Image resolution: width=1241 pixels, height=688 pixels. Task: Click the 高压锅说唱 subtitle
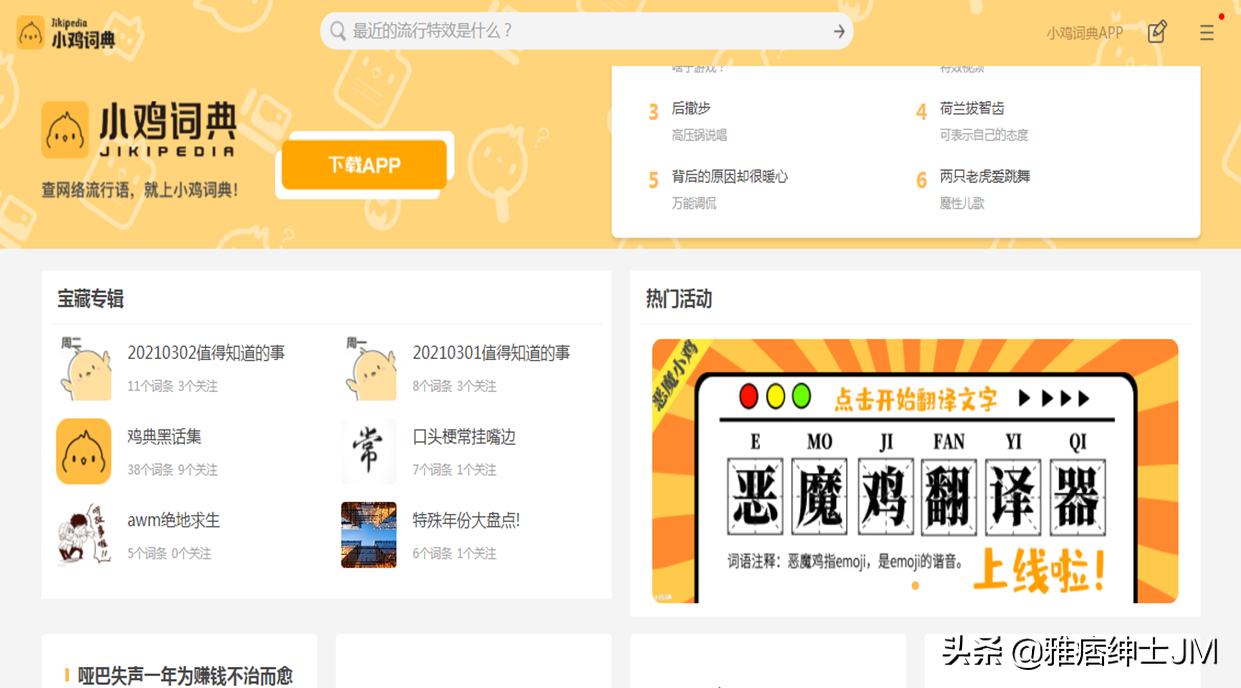pos(699,135)
